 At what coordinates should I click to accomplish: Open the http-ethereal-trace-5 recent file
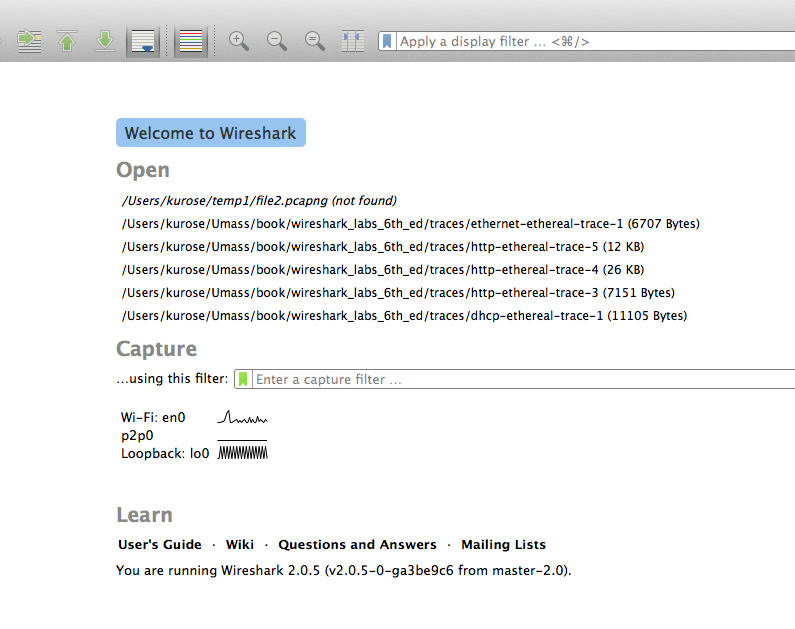point(383,247)
